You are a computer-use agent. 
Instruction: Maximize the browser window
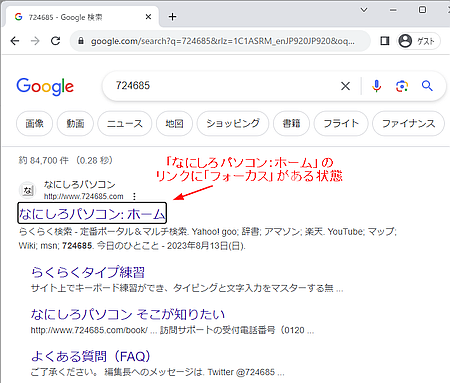click(x=422, y=10)
